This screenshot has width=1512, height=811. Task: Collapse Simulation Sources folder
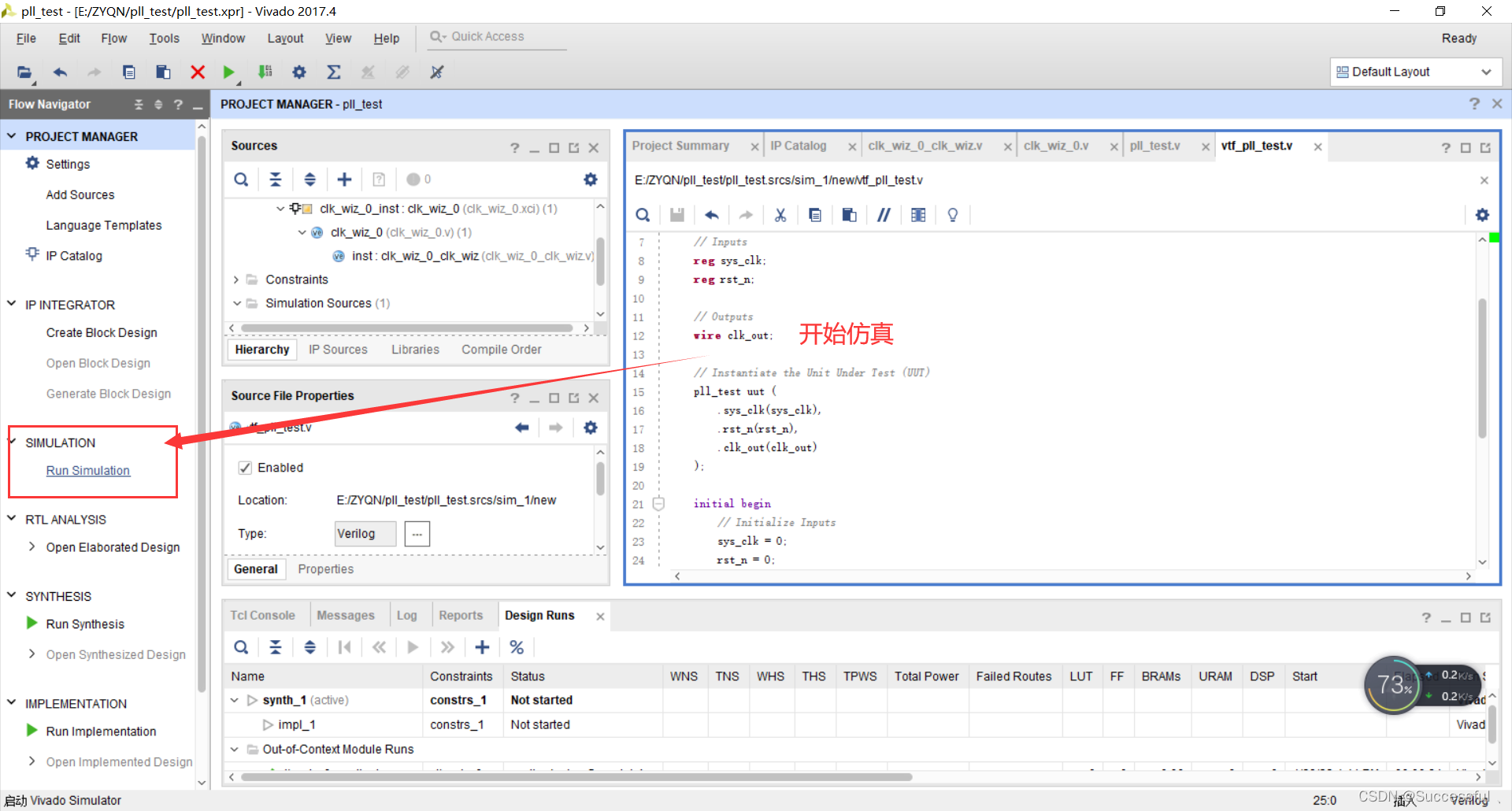click(x=236, y=303)
